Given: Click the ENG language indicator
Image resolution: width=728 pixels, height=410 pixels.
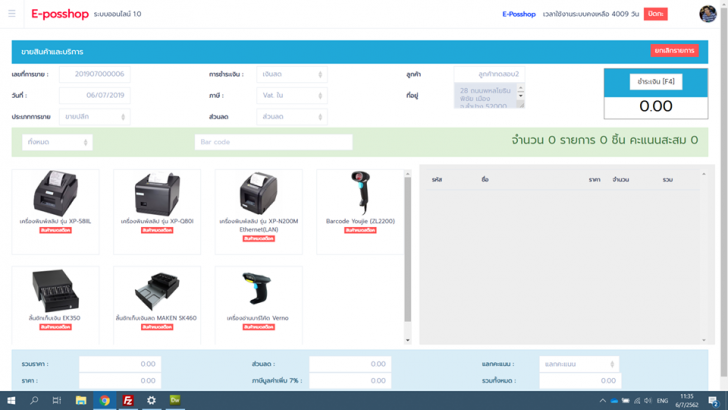Looking at the screenshot, I should tap(662, 401).
